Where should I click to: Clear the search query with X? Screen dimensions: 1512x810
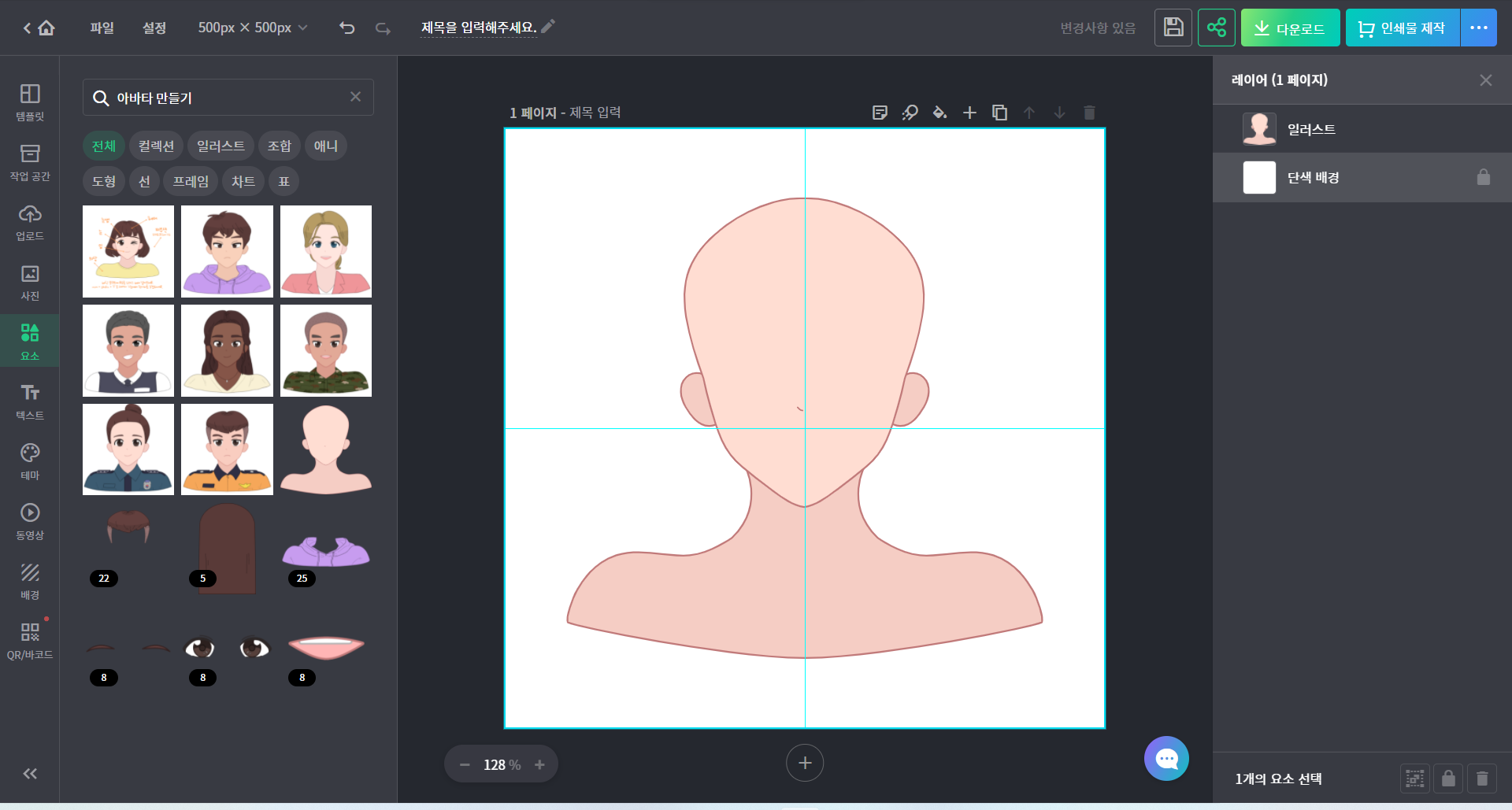point(356,97)
